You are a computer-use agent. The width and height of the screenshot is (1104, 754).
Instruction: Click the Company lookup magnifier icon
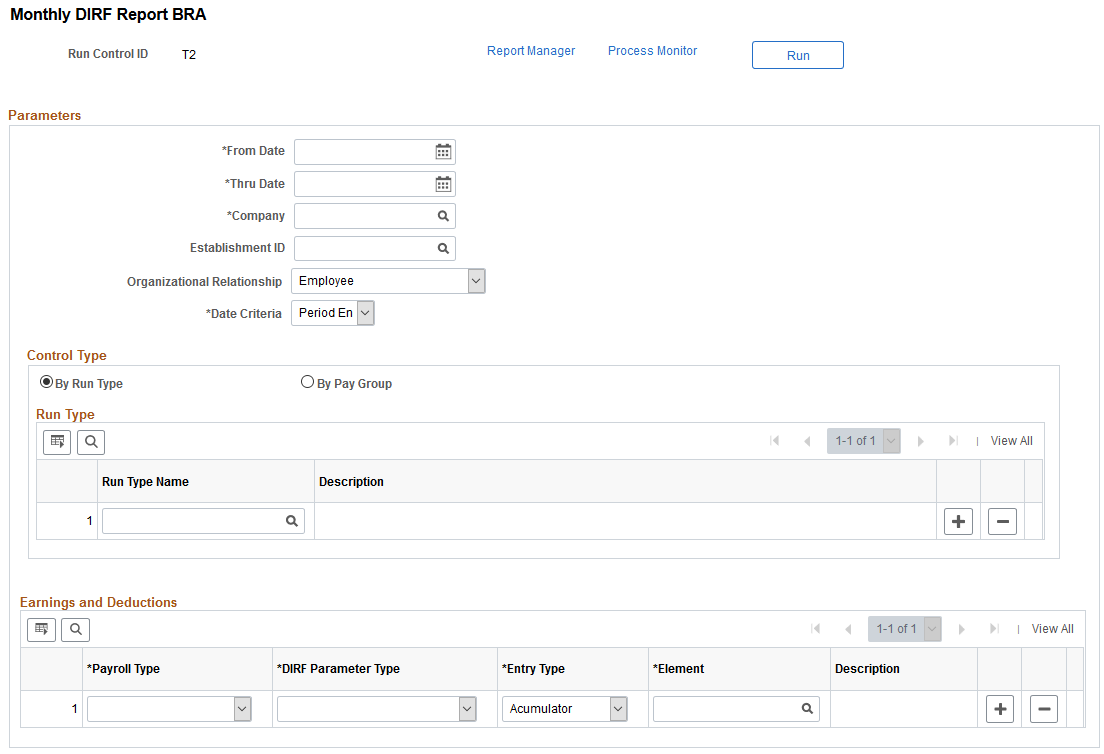(x=443, y=216)
